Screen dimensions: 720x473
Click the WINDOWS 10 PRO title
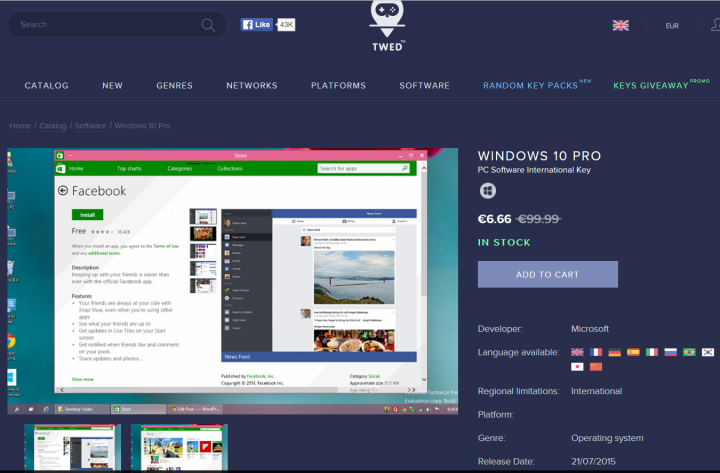tap(539, 156)
